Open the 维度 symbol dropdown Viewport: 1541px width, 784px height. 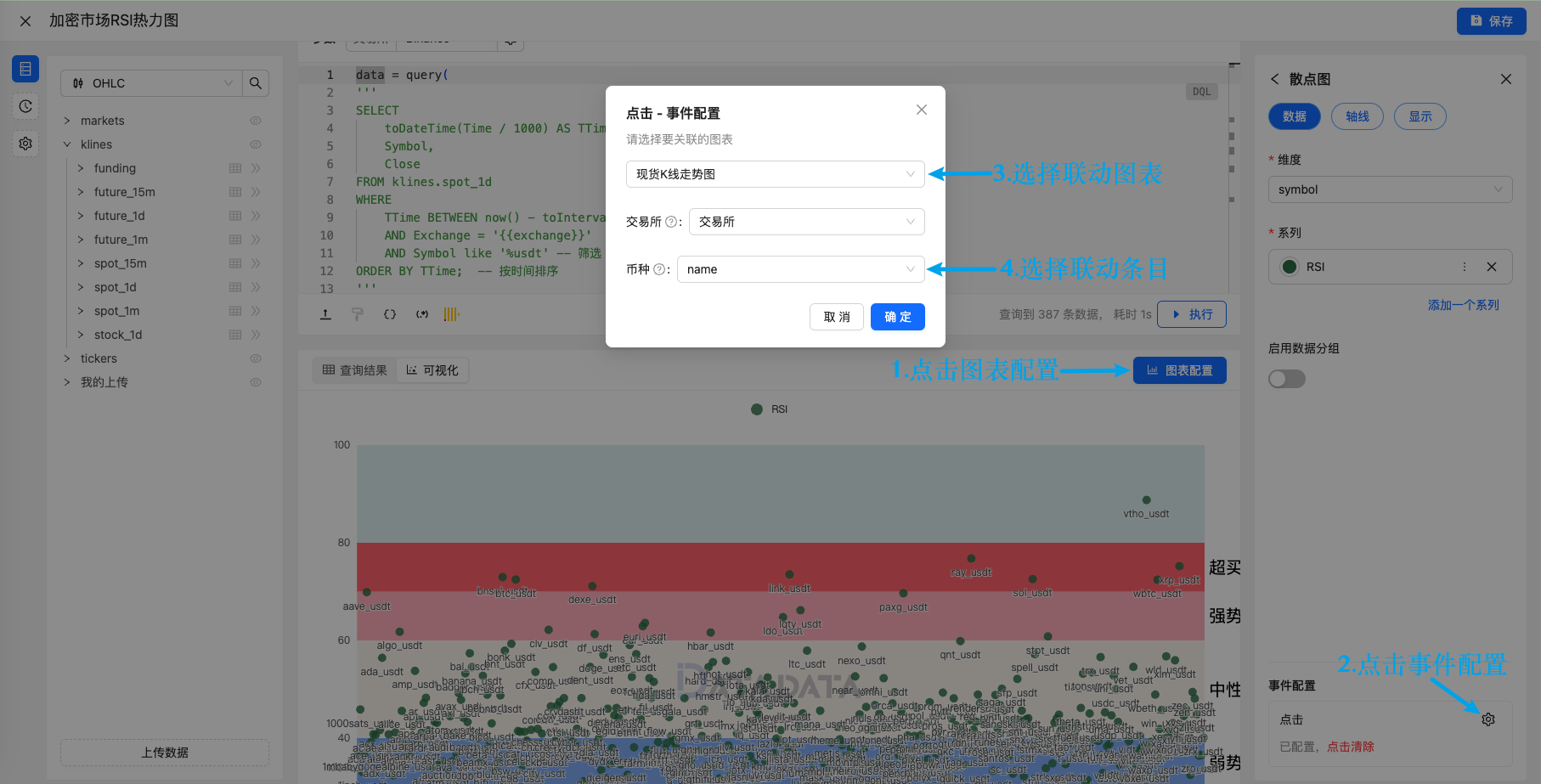click(1391, 189)
